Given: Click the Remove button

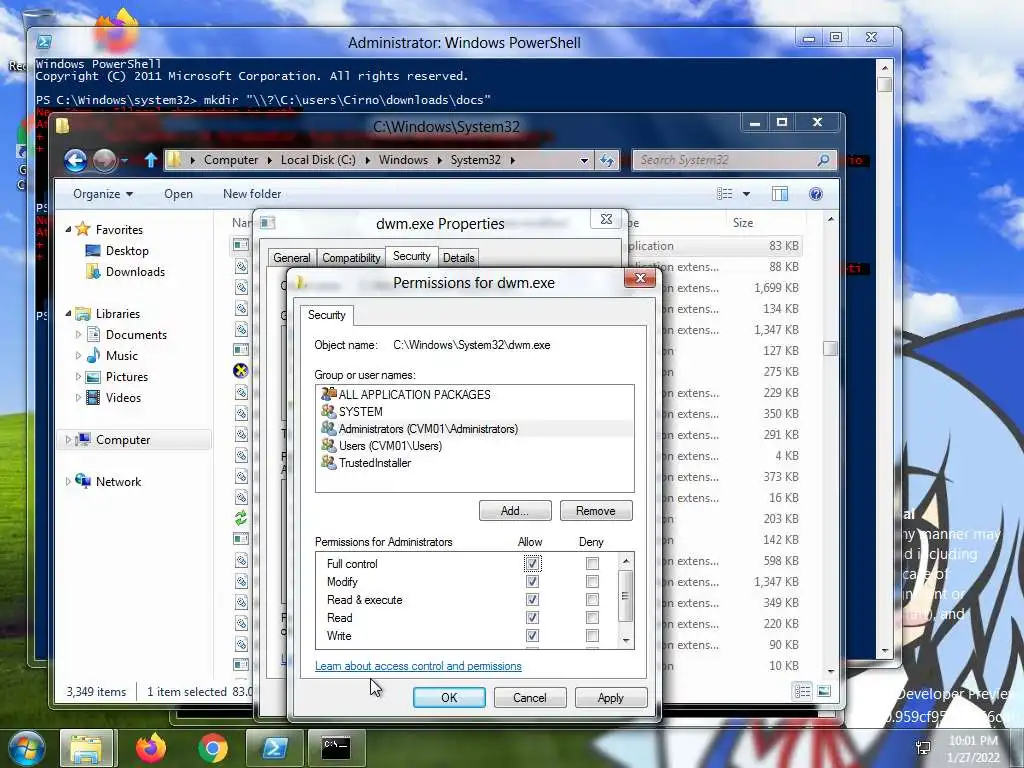Looking at the screenshot, I should 596,511.
